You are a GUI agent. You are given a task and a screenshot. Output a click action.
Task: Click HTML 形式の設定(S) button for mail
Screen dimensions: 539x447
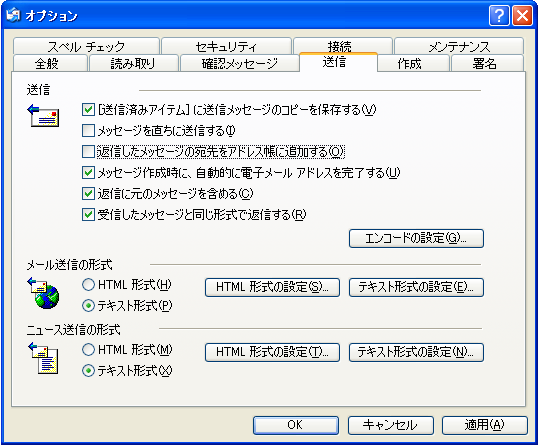coord(272,287)
